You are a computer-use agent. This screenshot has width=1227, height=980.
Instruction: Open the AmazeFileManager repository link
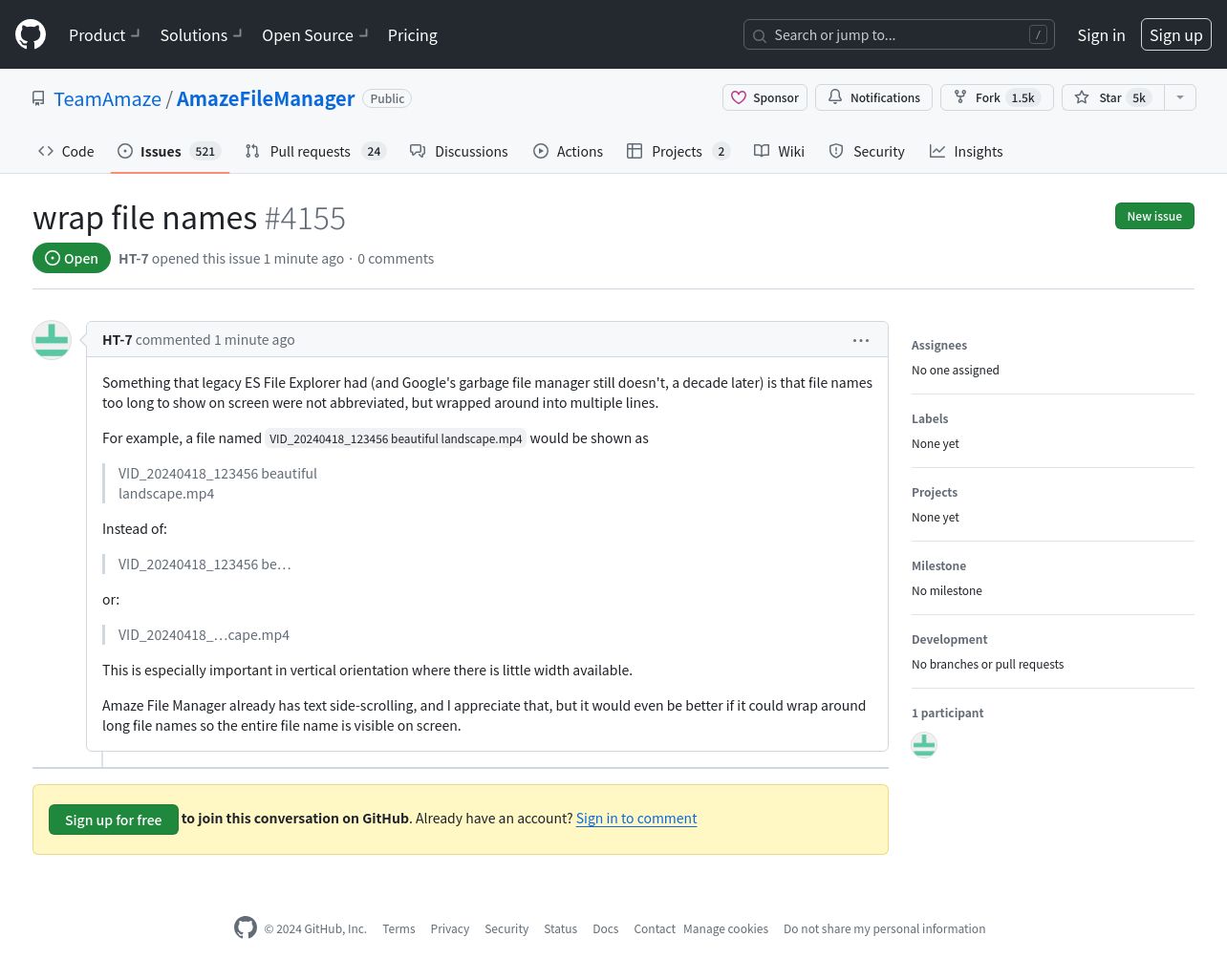[x=266, y=98]
